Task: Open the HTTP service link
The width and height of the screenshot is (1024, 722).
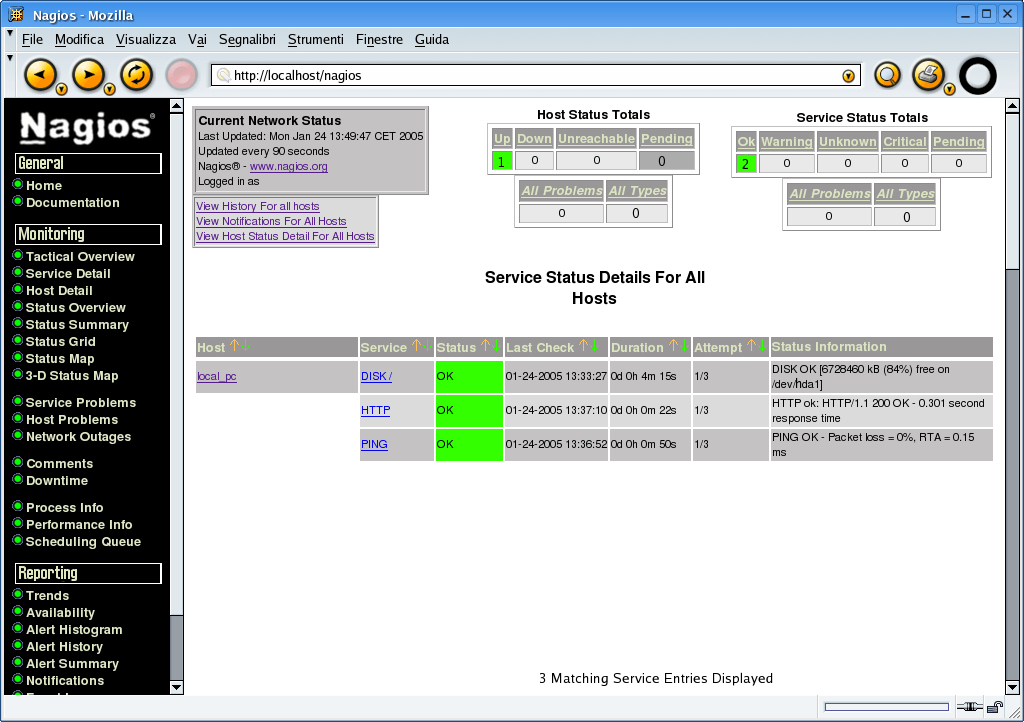Action: [376, 411]
